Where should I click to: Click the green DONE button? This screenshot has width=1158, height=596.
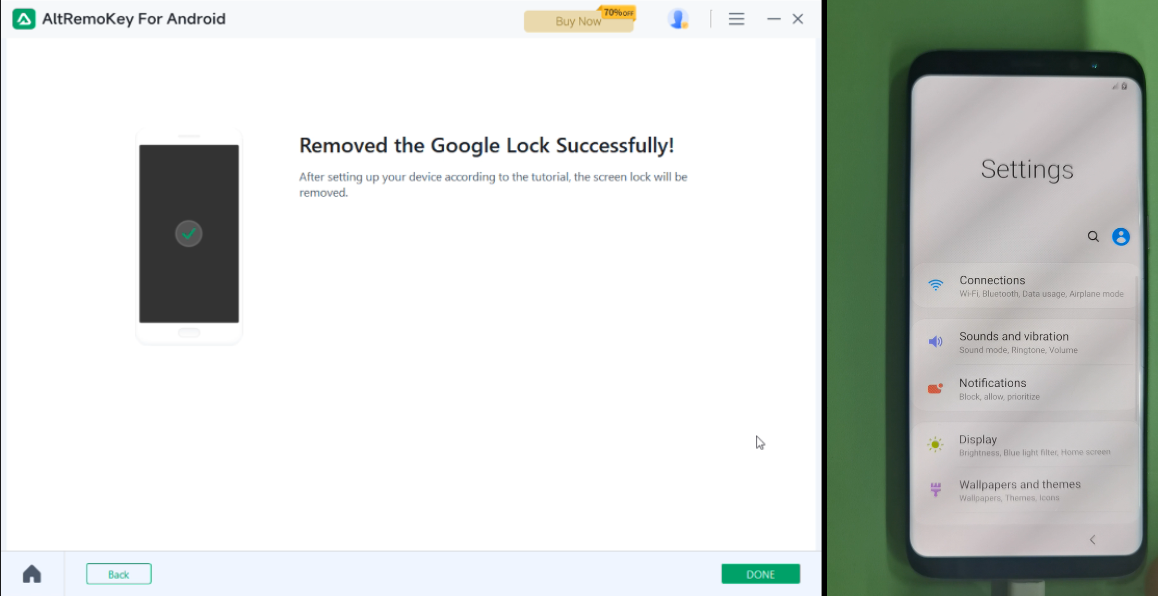761,574
